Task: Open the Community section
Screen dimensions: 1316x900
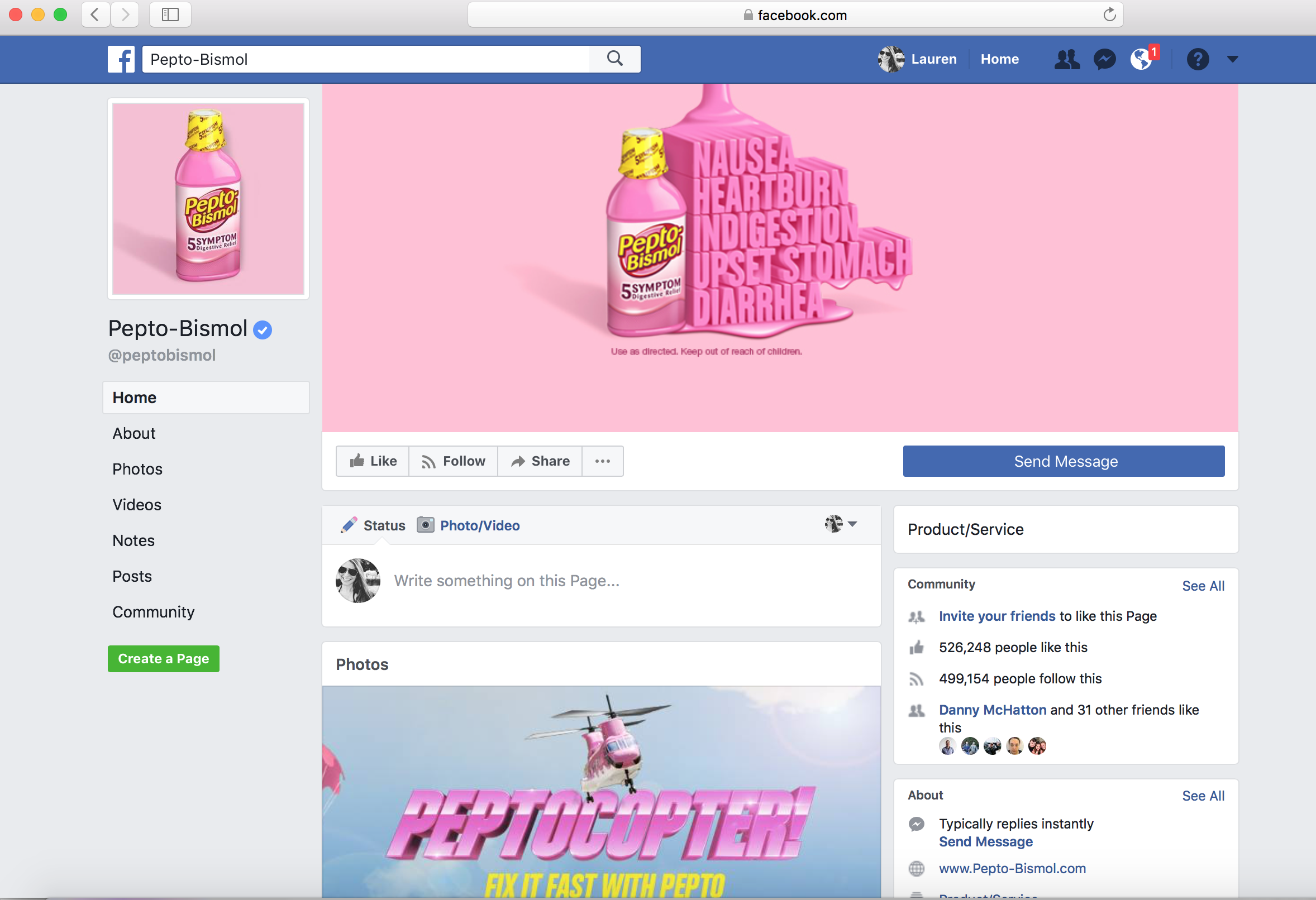Action: click(154, 611)
